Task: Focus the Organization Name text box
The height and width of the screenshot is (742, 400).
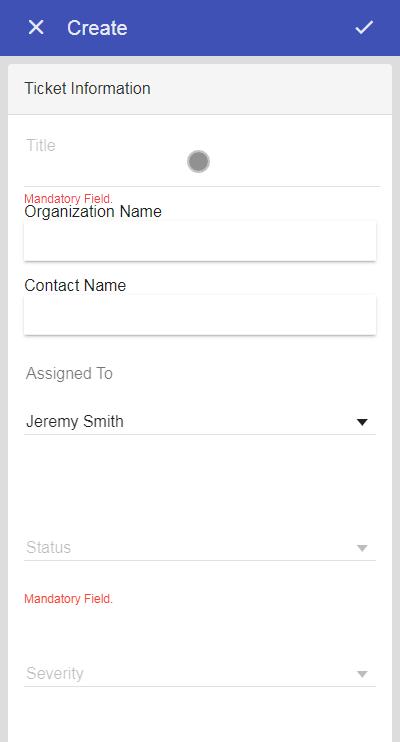Action: (200, 240)
